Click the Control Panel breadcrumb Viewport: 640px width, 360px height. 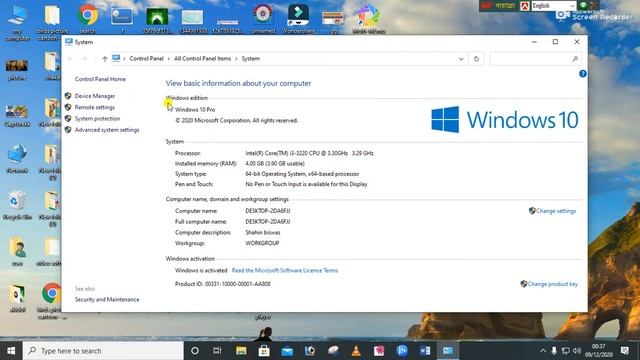[x=147, y=59]
